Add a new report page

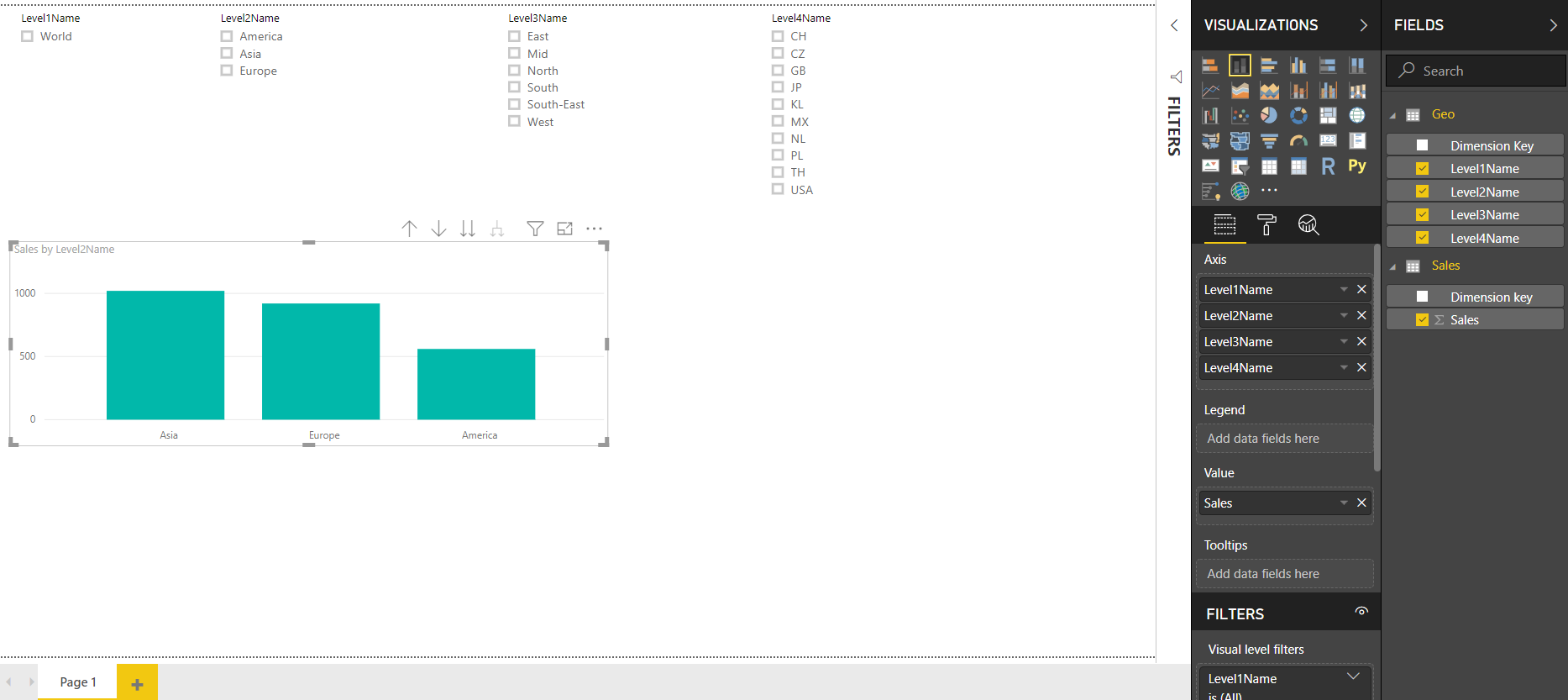137,682
